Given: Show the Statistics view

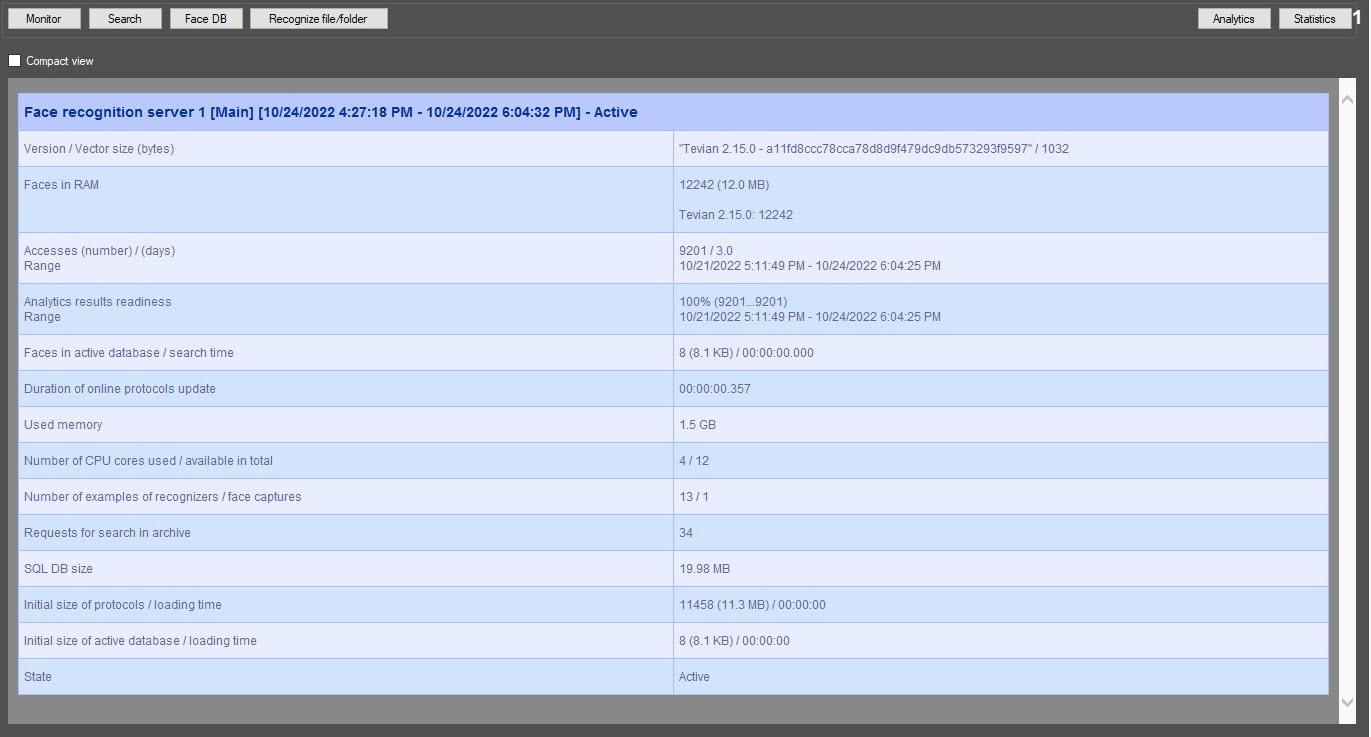Looking at the screenshot, I should pos(1314,19).
